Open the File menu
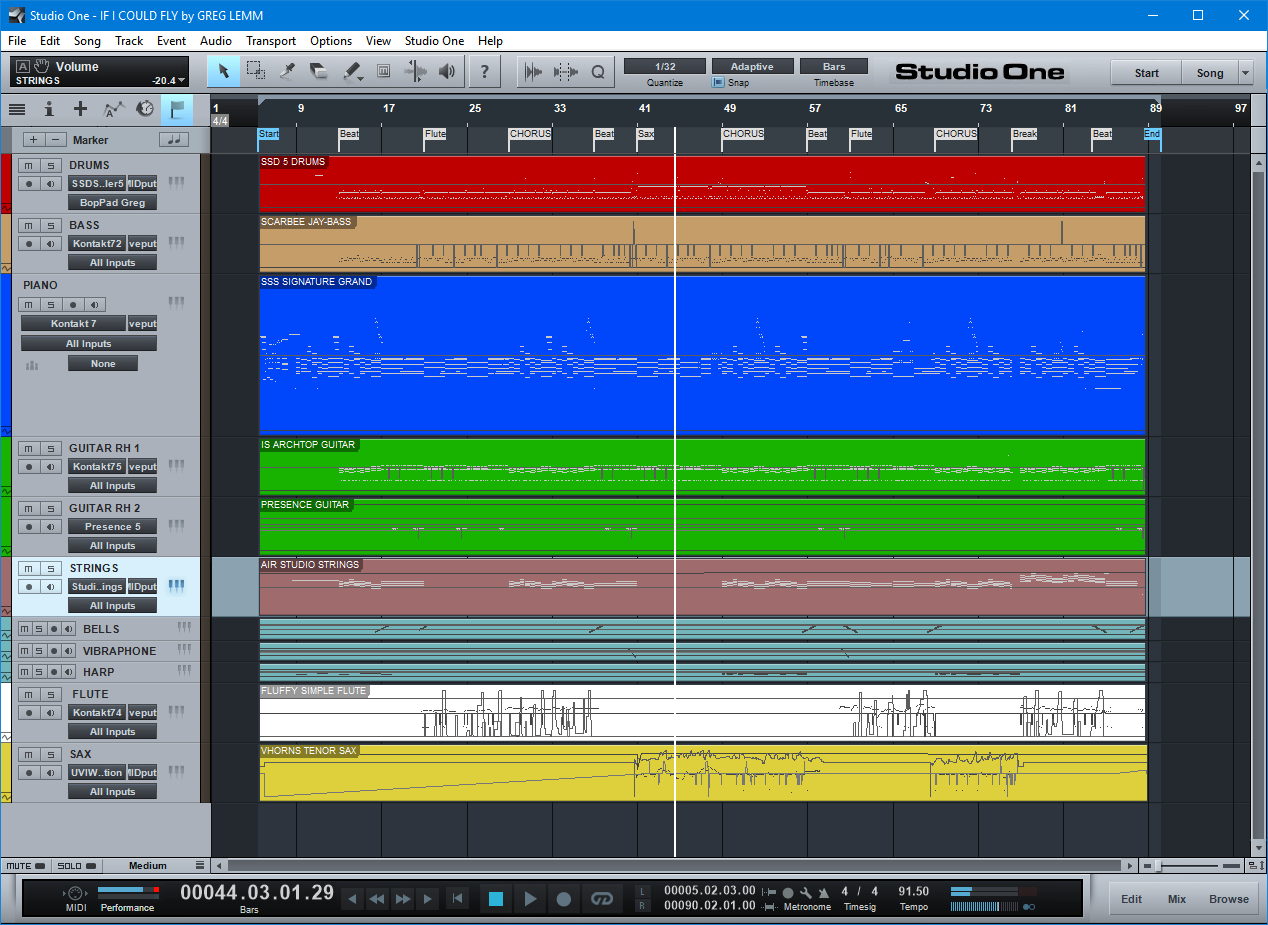 pyautogui.click(x=17, y=41)
